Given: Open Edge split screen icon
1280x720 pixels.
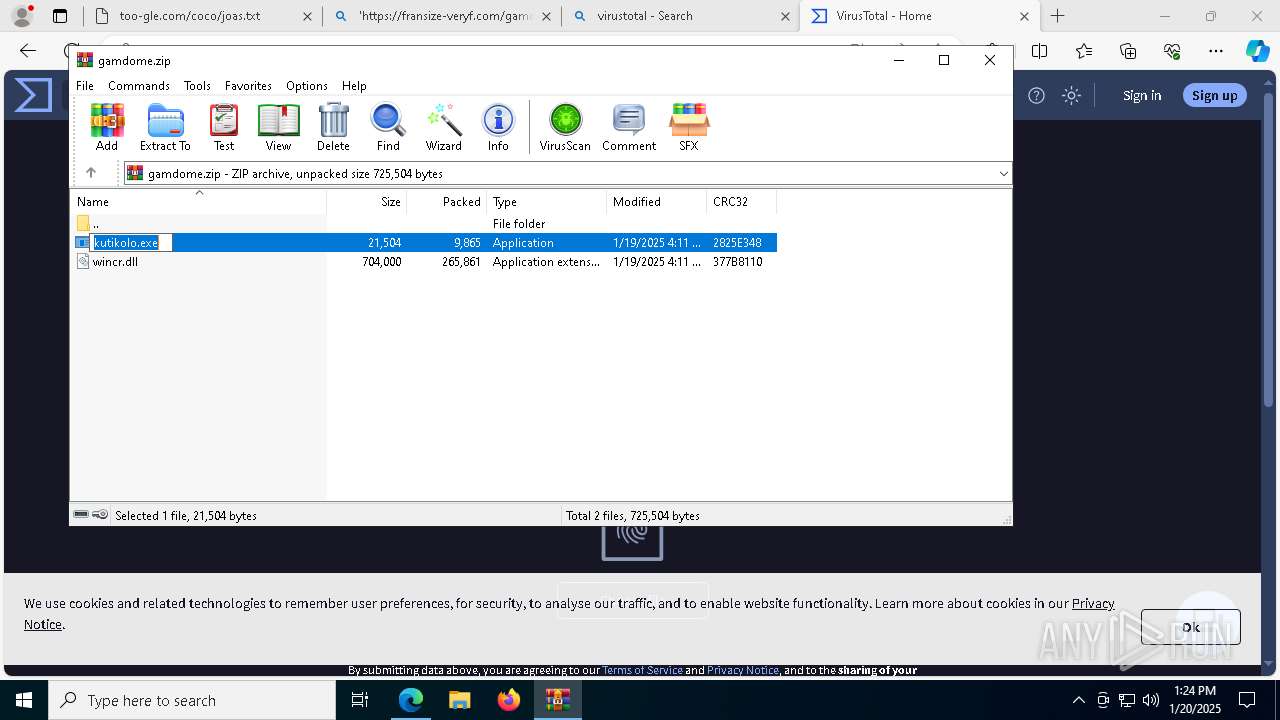Looking at the screenshot, I should (x=1040, y=51).
